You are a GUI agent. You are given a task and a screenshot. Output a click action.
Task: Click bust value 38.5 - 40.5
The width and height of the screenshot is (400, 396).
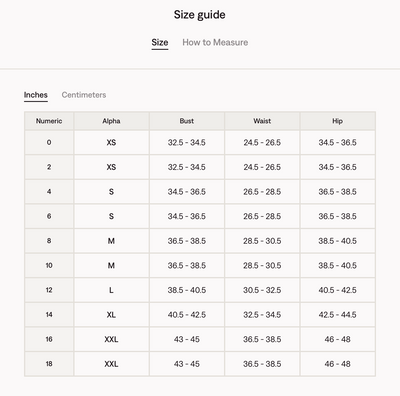point(187,290)
